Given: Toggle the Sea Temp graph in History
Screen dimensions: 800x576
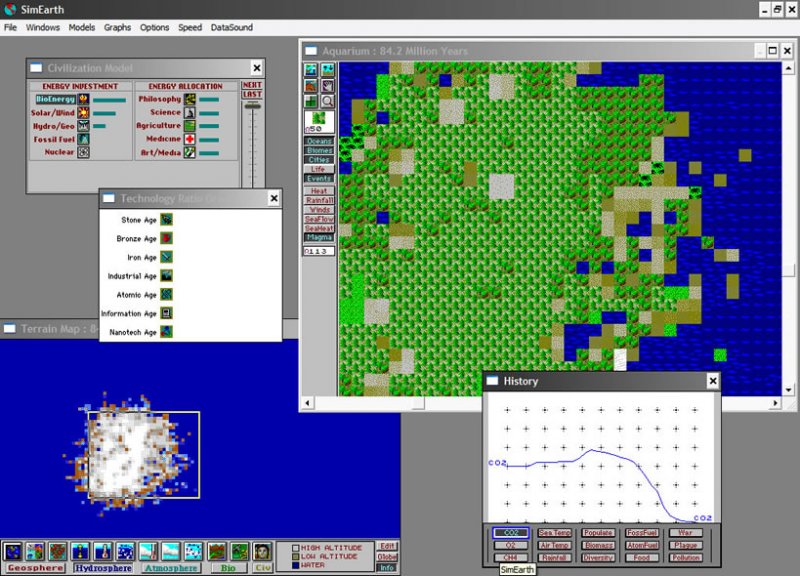Looking at the screenshot, I should click(555, 533).
